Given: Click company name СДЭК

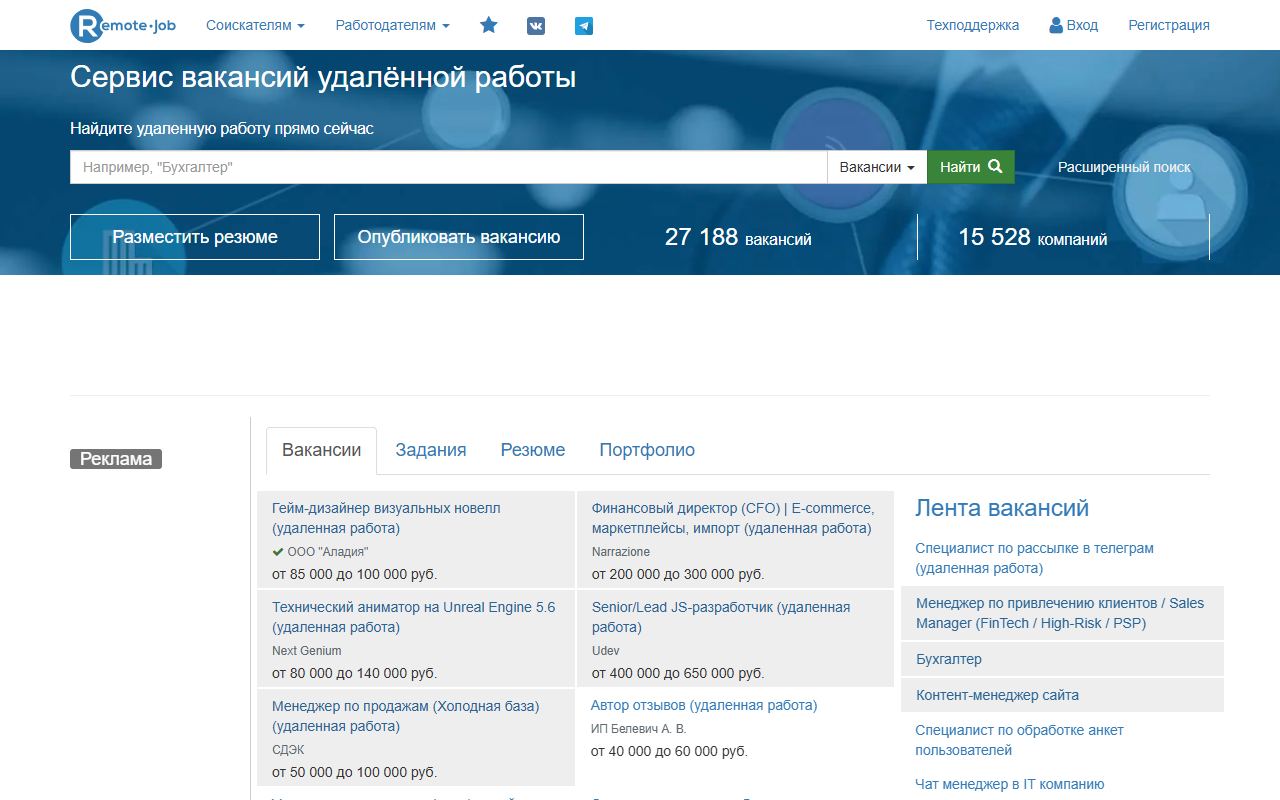Looking at the screenshot, I should click(x=288, y=750).
